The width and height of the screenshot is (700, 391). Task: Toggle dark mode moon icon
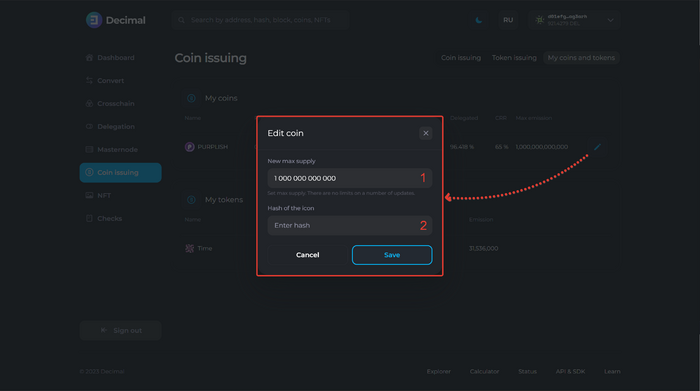pyautogui.click(x=479, y=20)
